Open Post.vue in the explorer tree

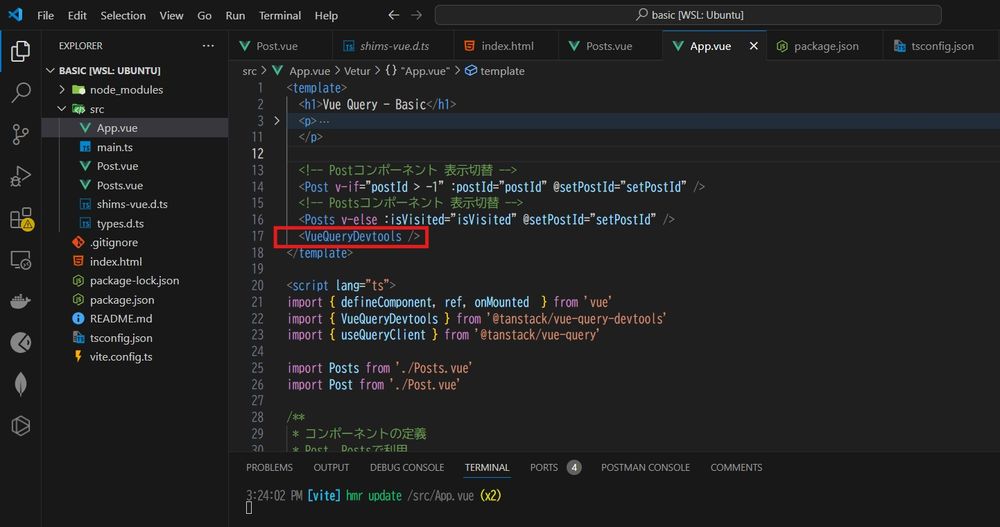pyautogui.click(x=135, y=166)
